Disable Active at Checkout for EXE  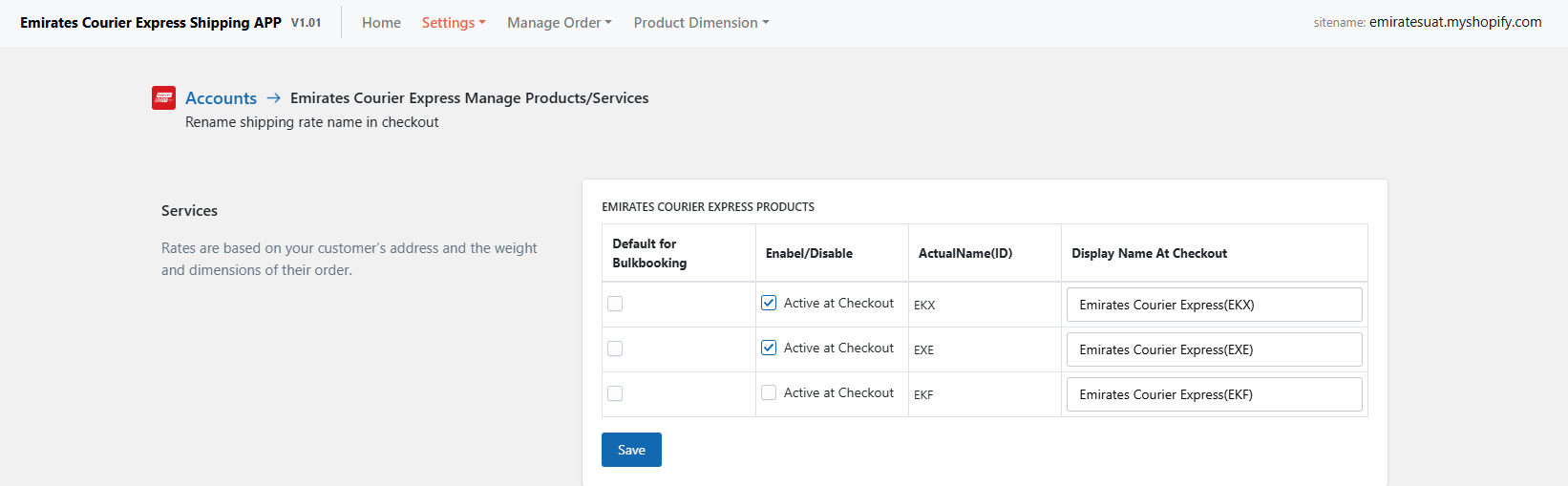tap(769, 348)
